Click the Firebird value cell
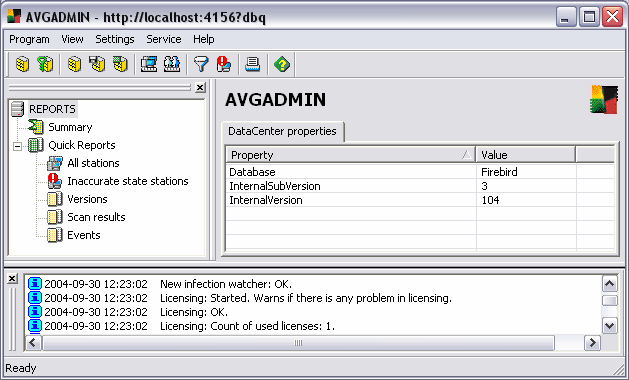The height and width of the screenshot is (380, 629). [x=526, y=172]
